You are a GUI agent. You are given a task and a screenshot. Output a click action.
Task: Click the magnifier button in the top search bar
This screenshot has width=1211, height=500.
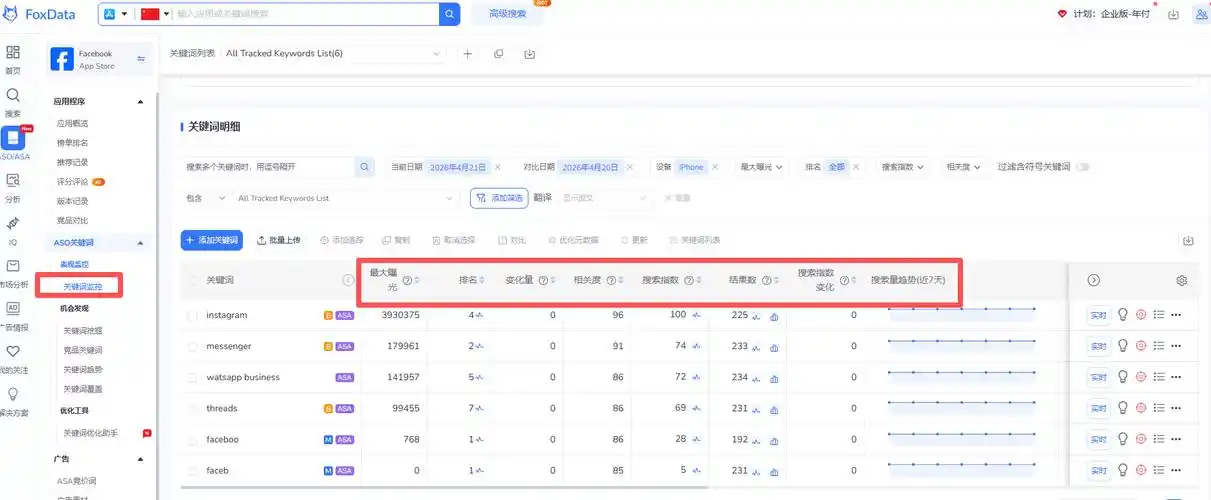[450, 14]
